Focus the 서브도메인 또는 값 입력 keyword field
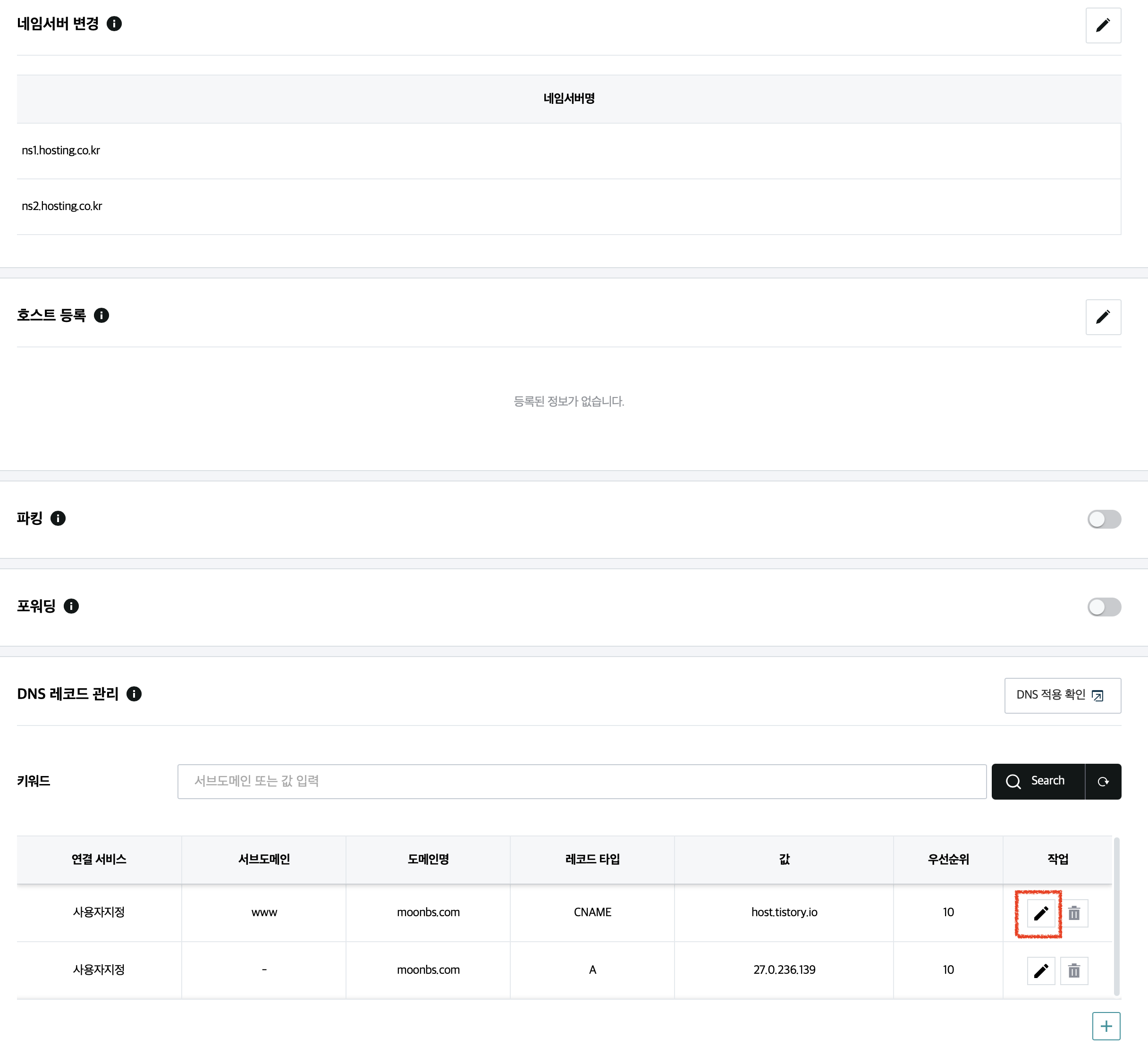 pyautogui.click(x=582, y=781)
